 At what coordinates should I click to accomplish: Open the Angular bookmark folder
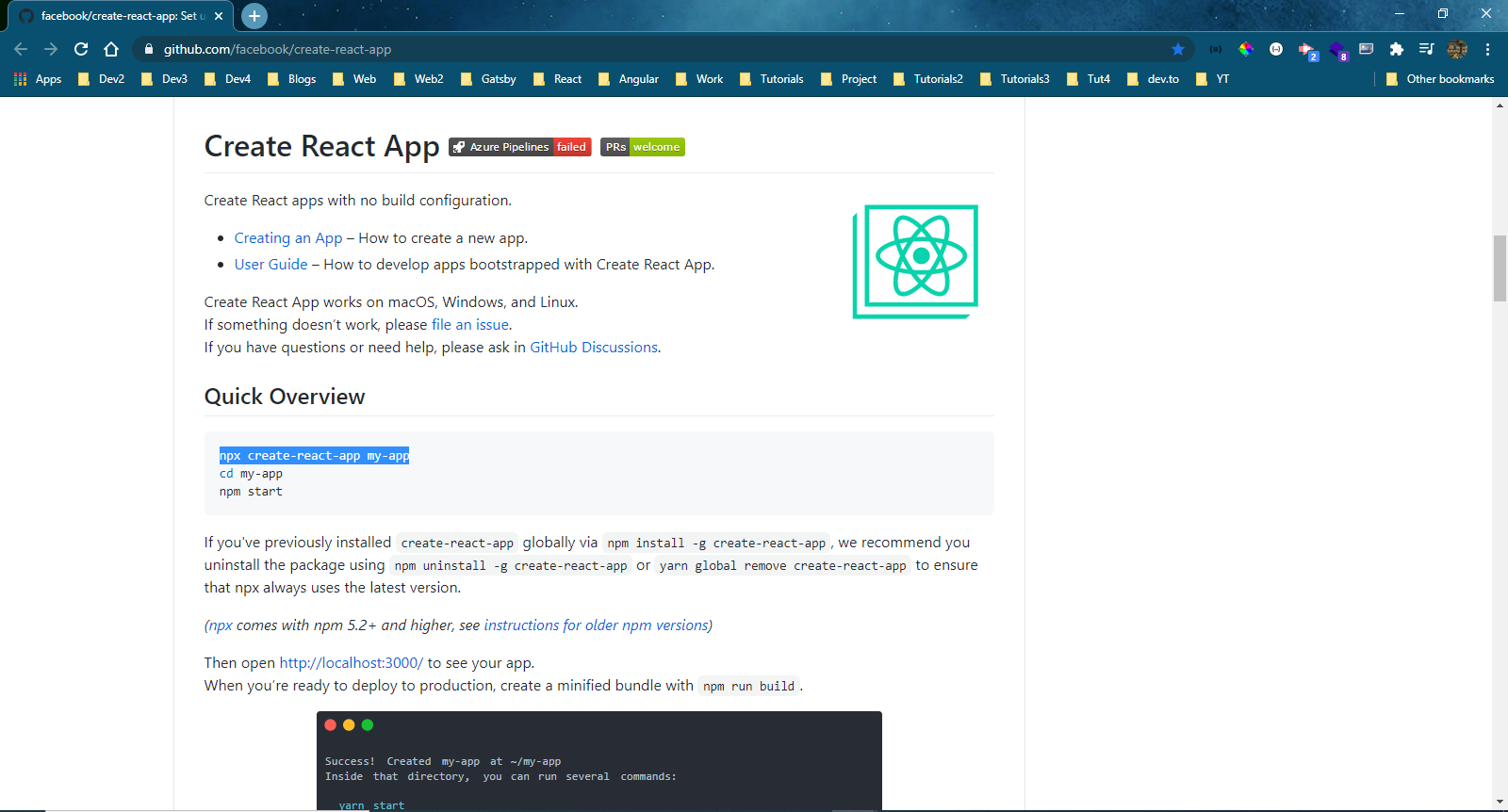pos(629,79)
